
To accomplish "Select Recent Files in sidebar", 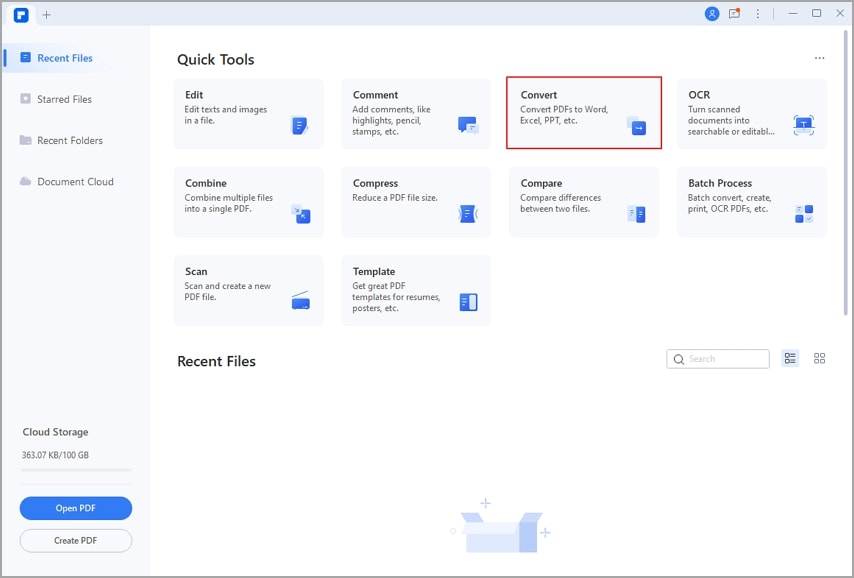I will coord(75,58).
